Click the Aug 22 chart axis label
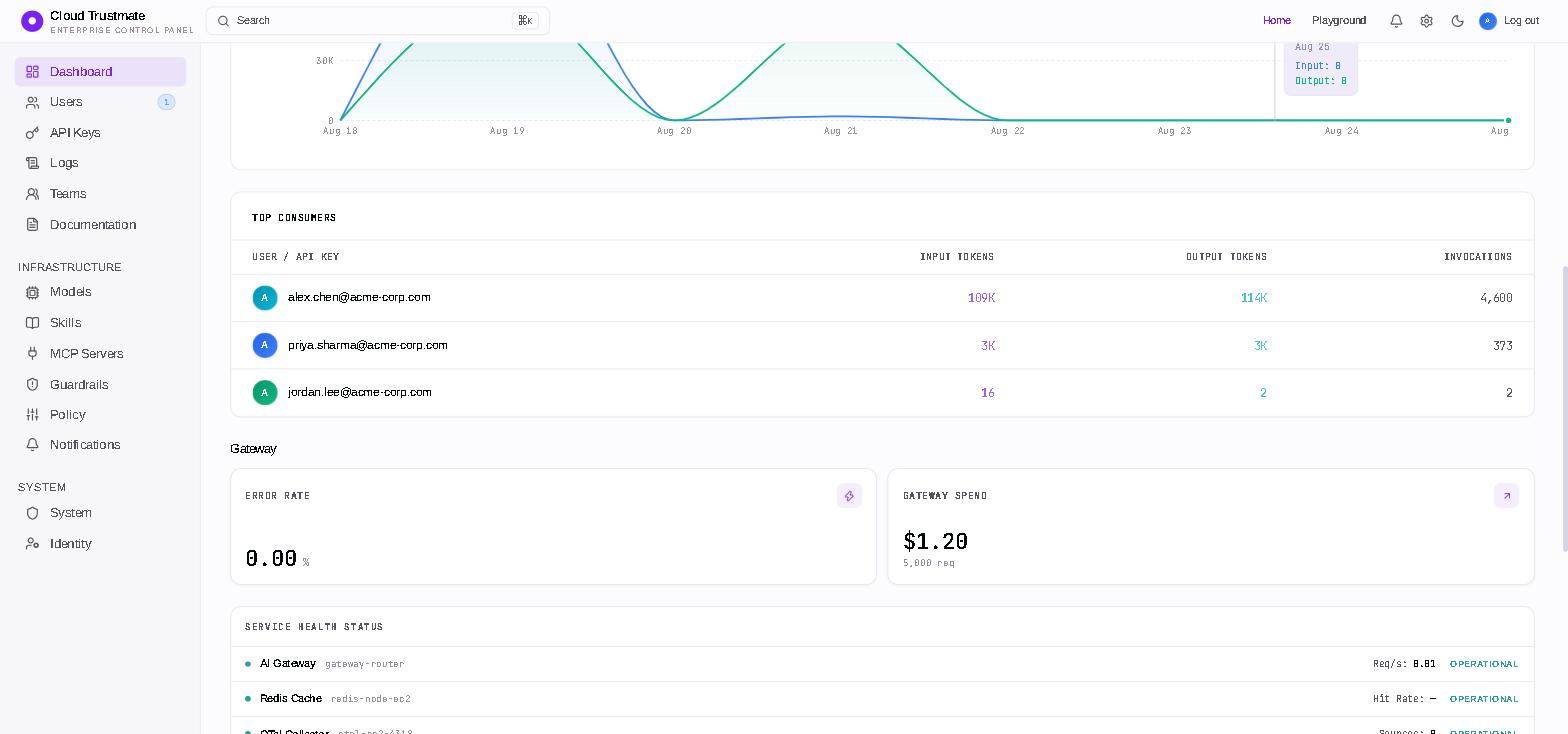The width and height of the screenshot is (1568, 734). coord(1008,131)
